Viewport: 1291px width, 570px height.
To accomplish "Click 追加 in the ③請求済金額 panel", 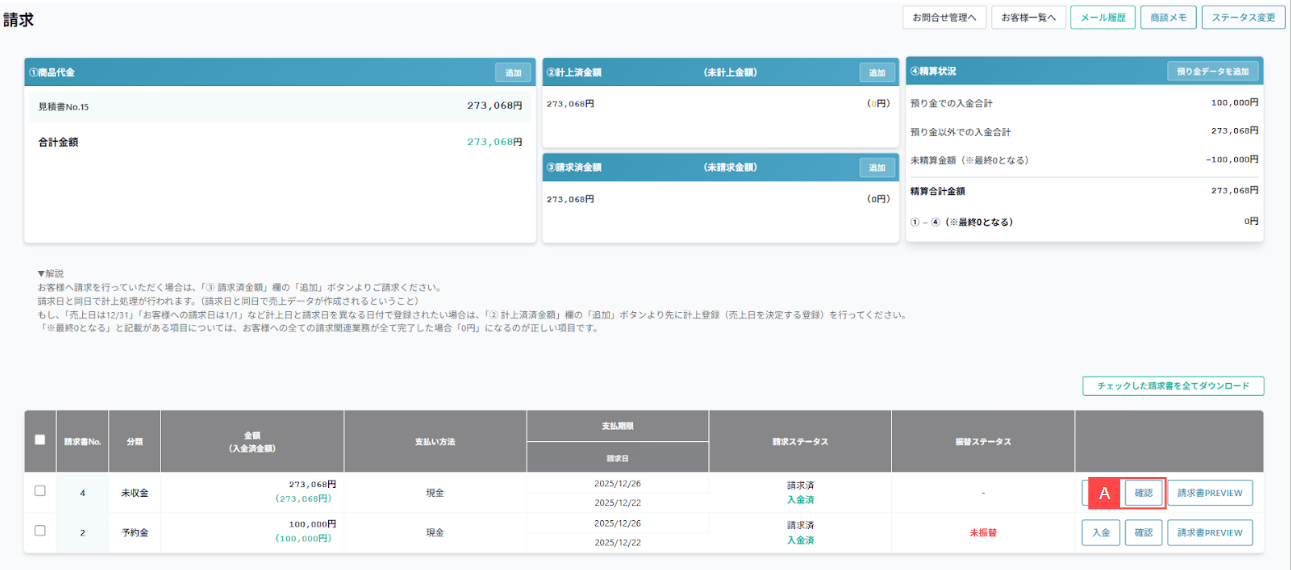I will pos(877,167).
